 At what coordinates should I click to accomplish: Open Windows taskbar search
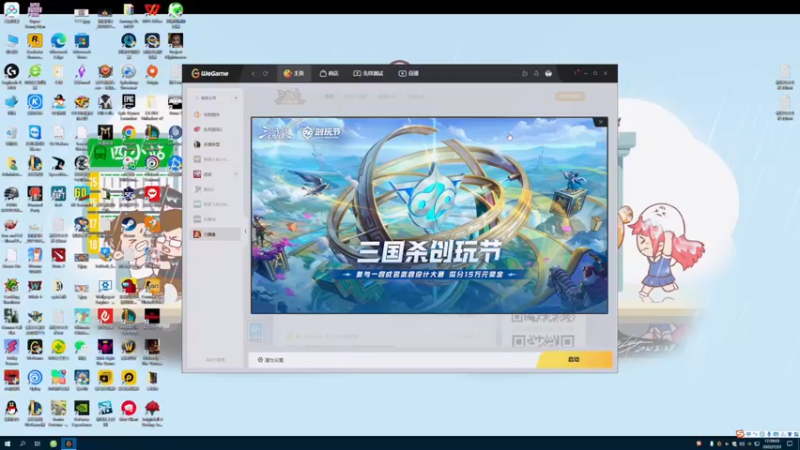22,443
